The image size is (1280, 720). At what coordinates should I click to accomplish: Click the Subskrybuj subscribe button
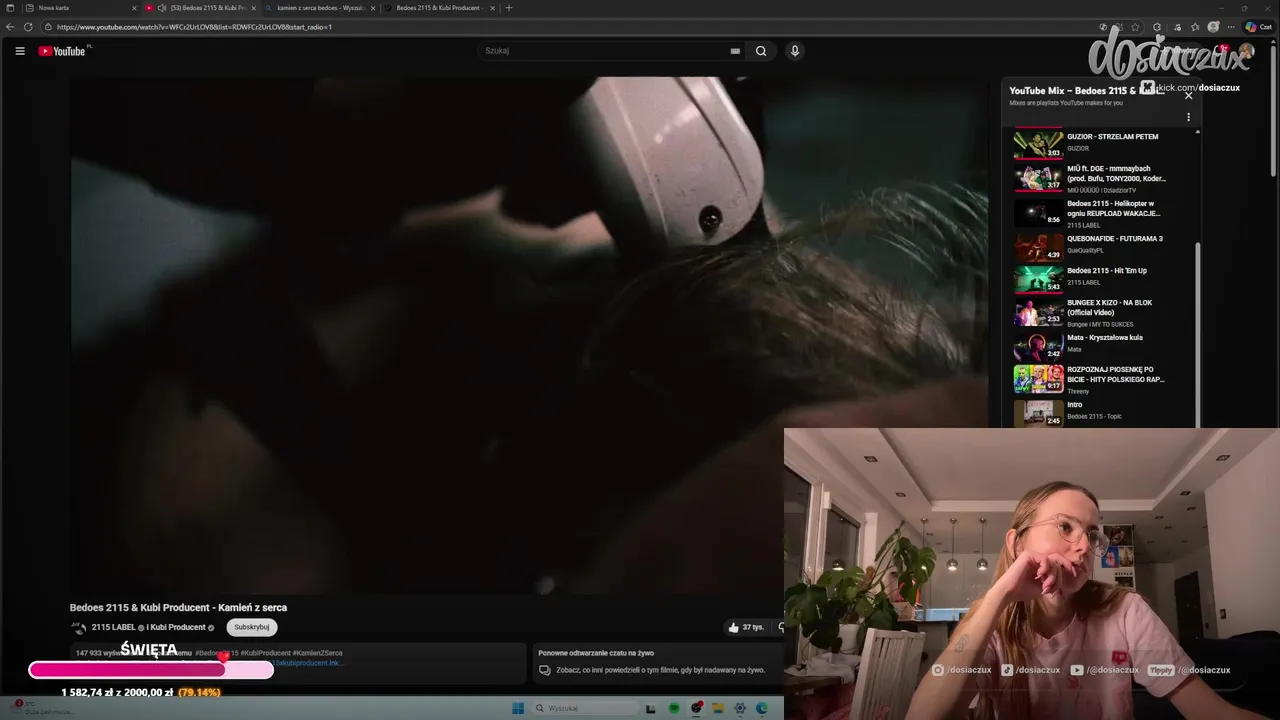[252, 627]
